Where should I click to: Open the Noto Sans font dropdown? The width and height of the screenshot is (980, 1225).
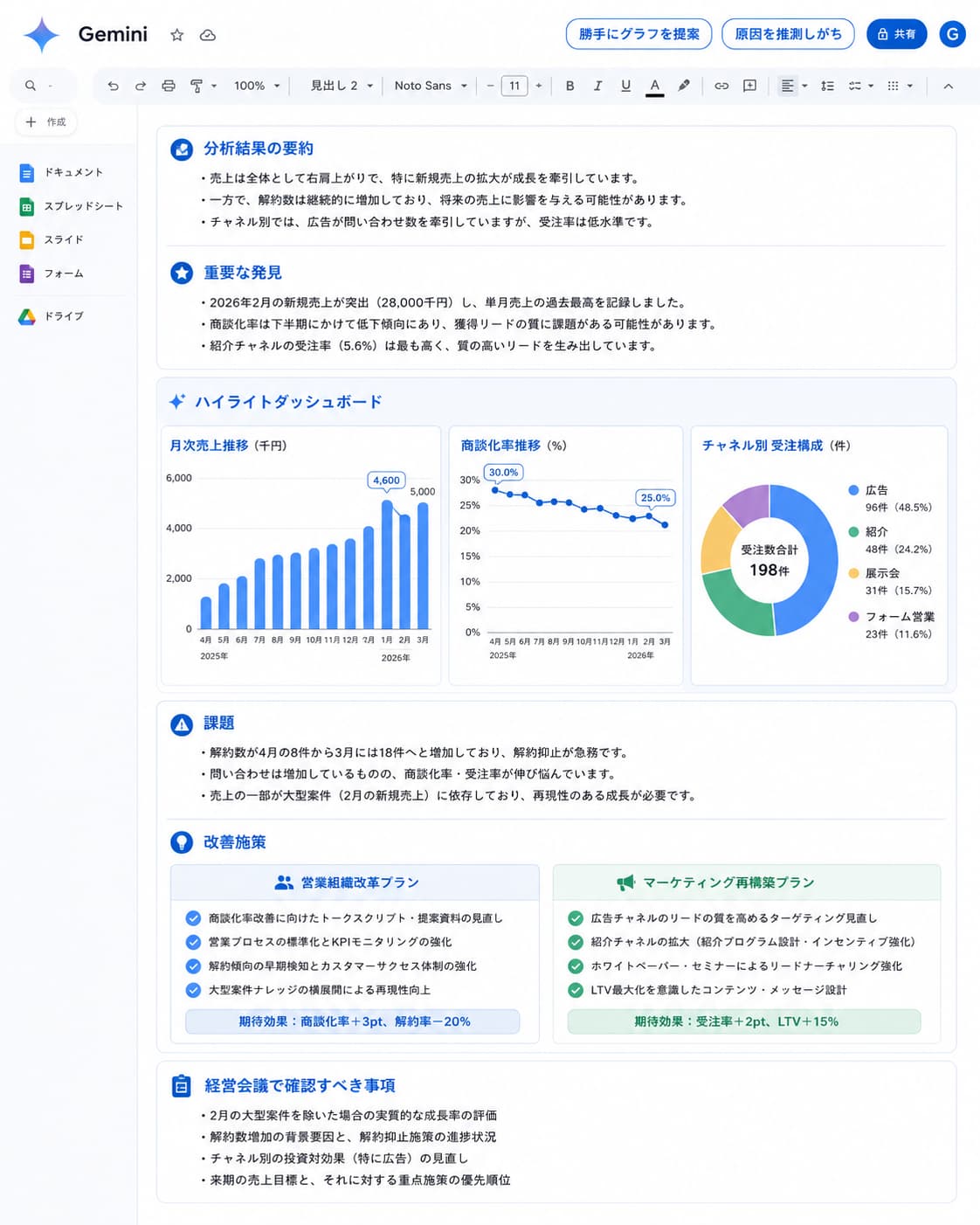tap(431, 86)
